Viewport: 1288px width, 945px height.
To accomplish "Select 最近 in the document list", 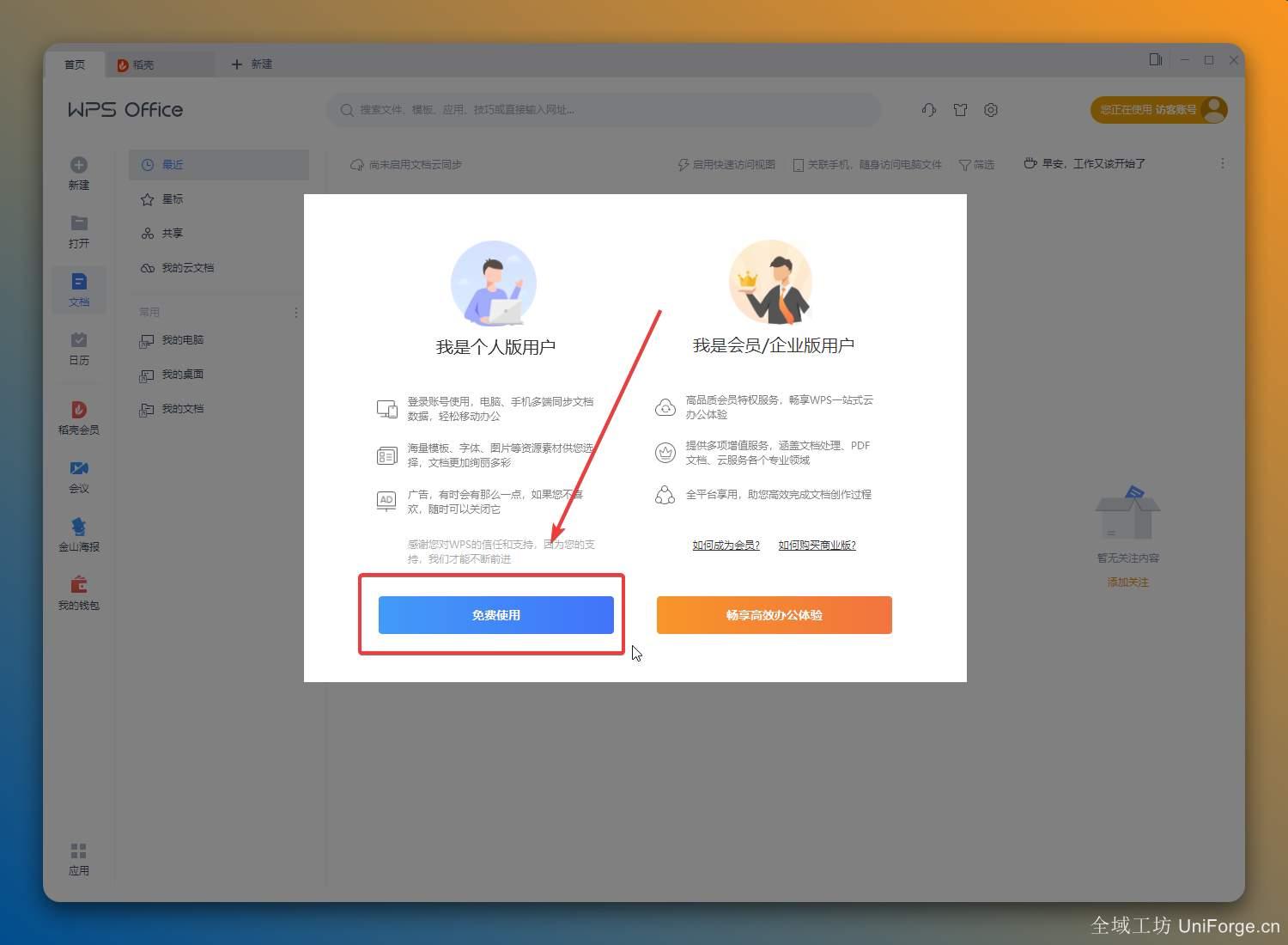I will point(219,165).
